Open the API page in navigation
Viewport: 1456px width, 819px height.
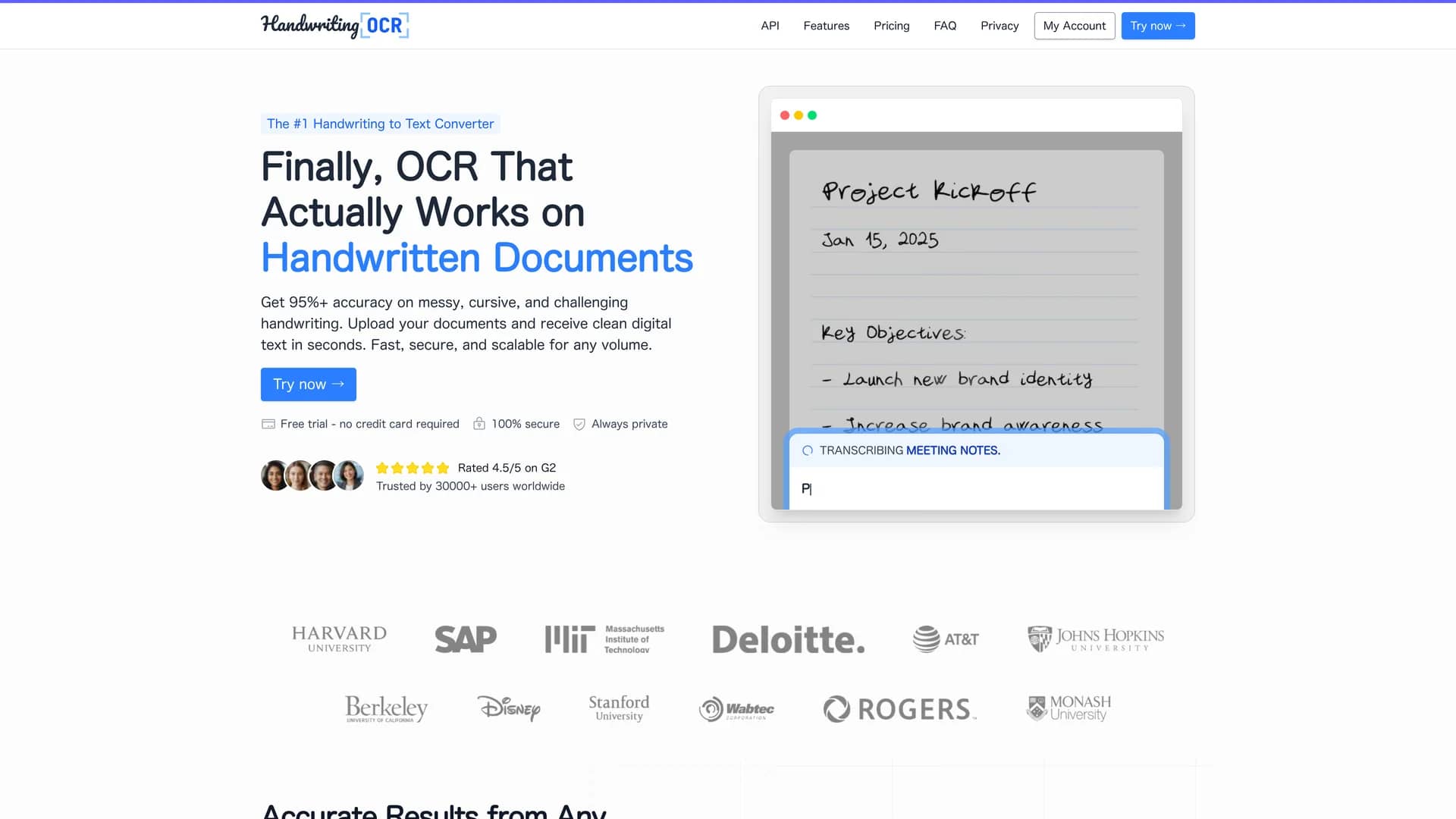click(x=770, y=26)
